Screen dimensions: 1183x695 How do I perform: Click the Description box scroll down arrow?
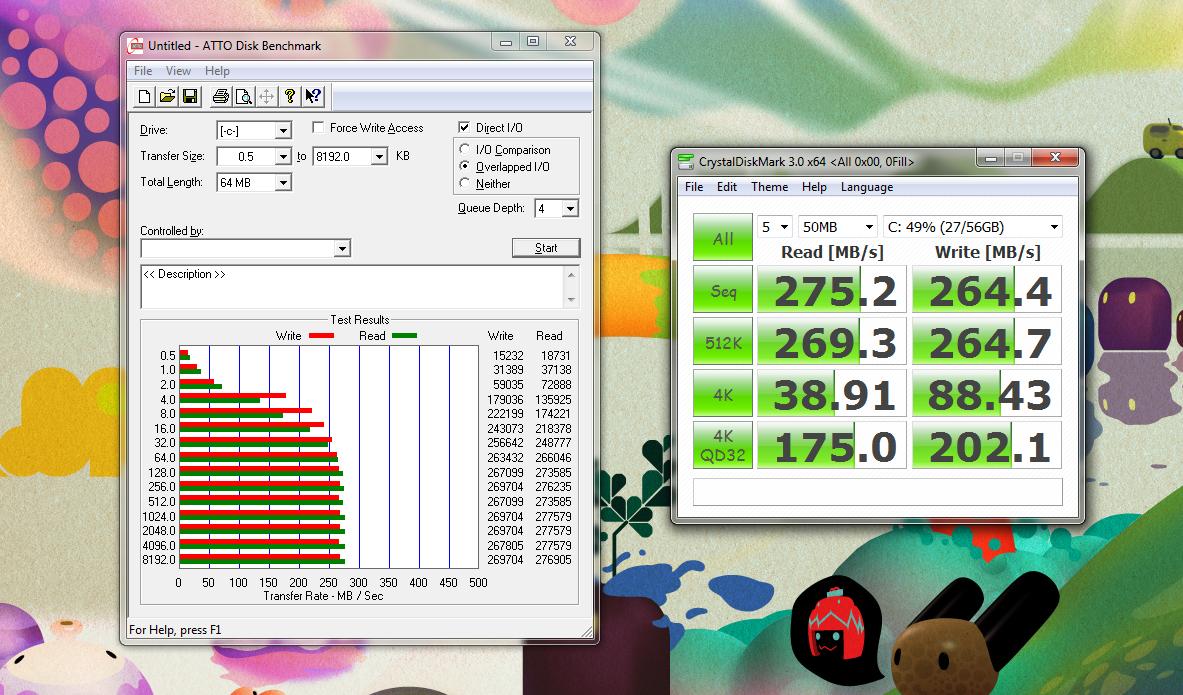571,300
